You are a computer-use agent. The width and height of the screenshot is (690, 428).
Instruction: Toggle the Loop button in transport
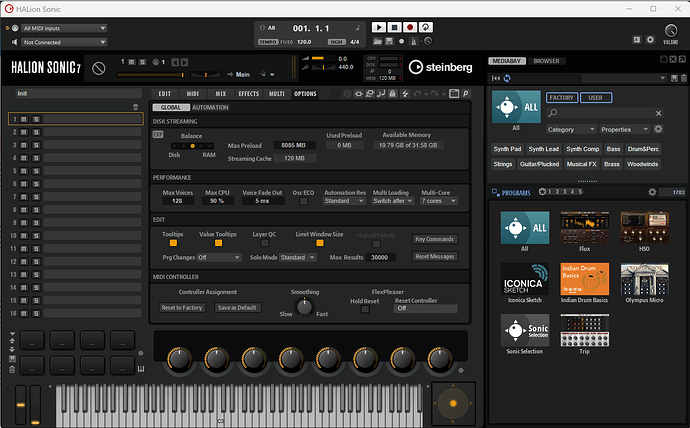(x=426, y=27)
